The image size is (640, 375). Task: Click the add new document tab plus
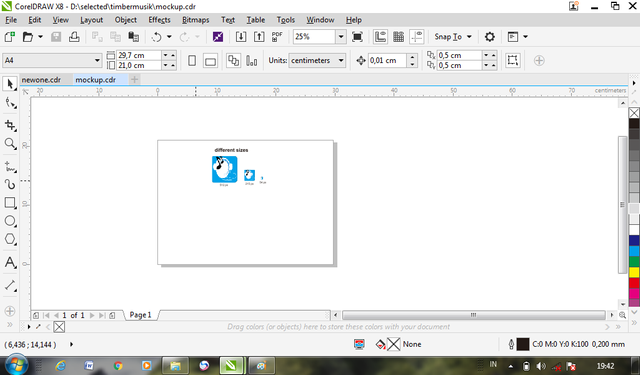click(x=134, y=80)
